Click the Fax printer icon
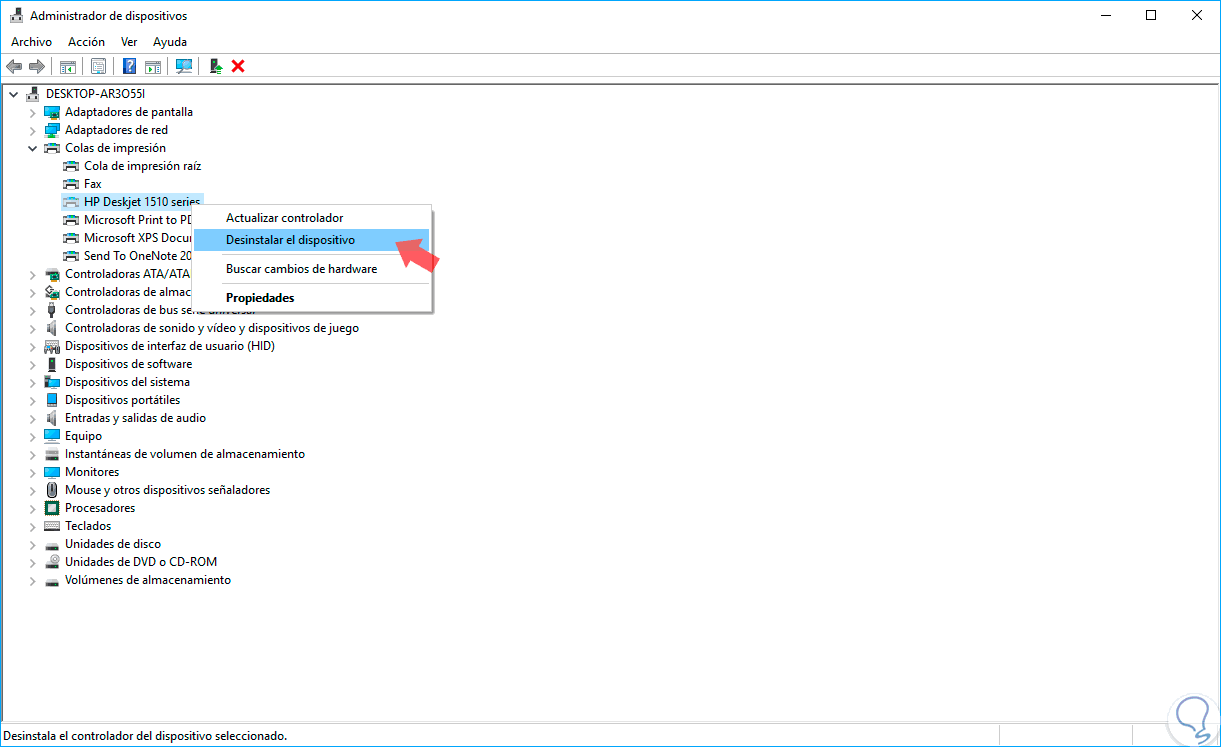This screenshot has height=747, width=1221. click(x=71, y=184)
